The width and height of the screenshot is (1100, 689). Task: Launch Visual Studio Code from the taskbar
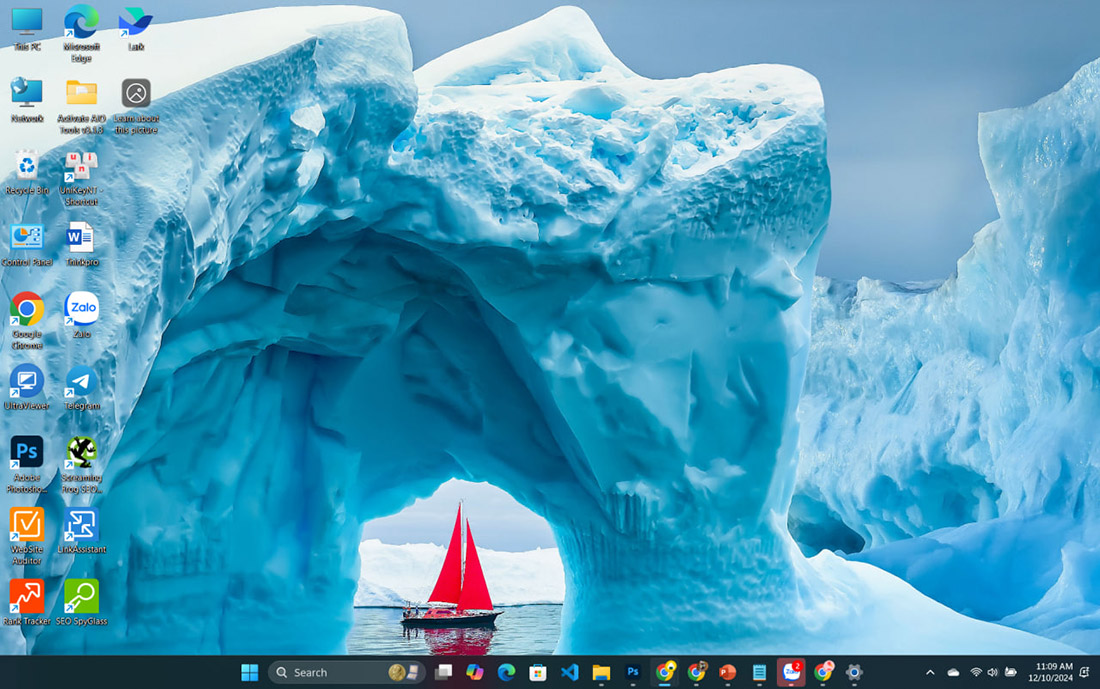pyautogui.click(x=571, y=672)
